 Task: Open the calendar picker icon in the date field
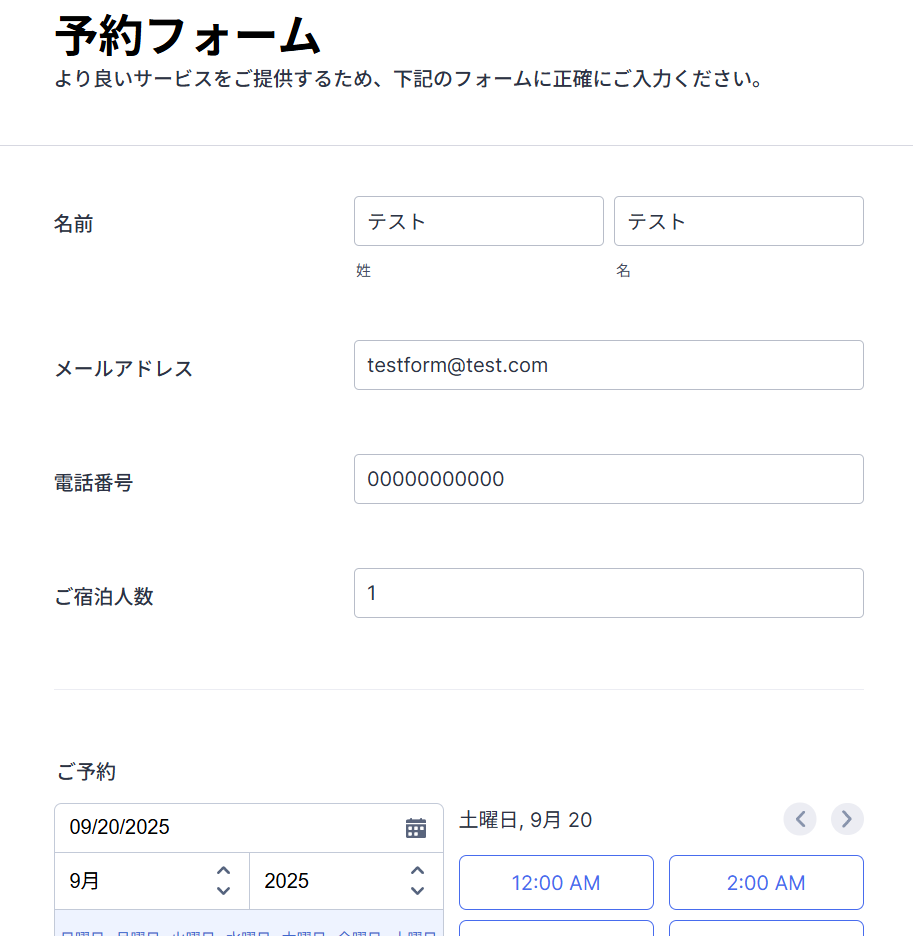[x=416, y=828]
